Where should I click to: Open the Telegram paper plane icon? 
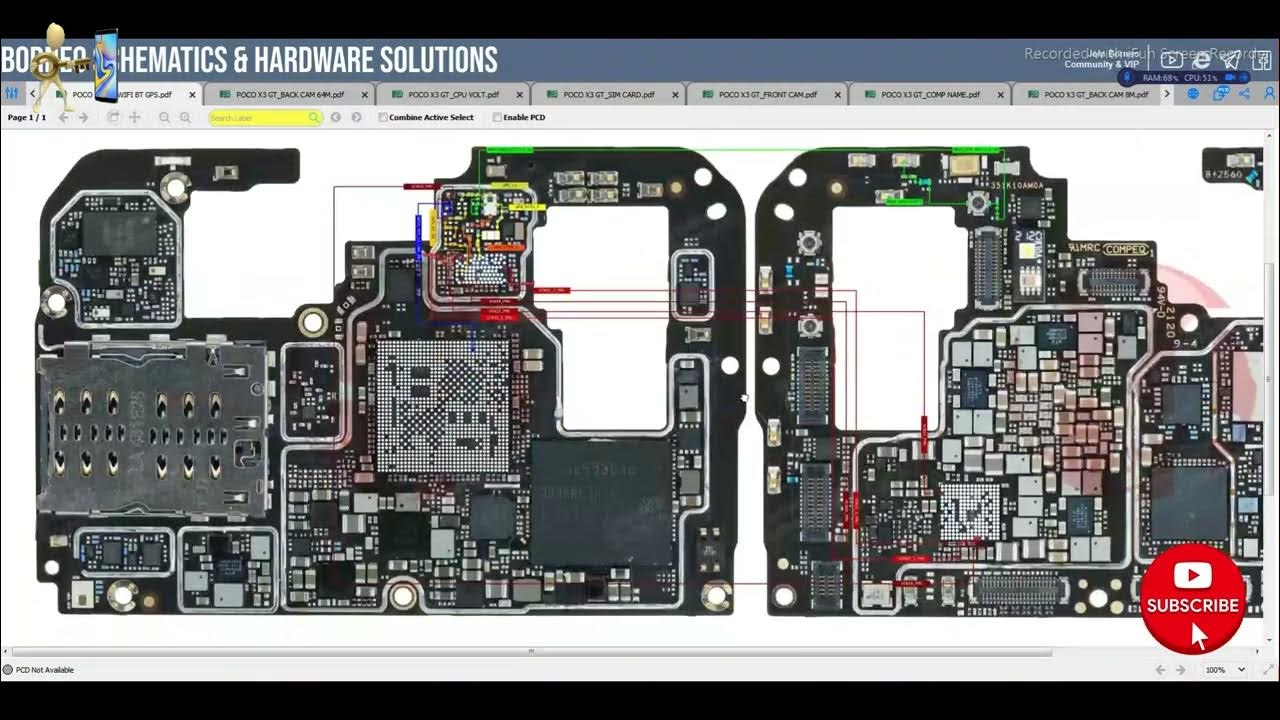[x=1231, y=59]
